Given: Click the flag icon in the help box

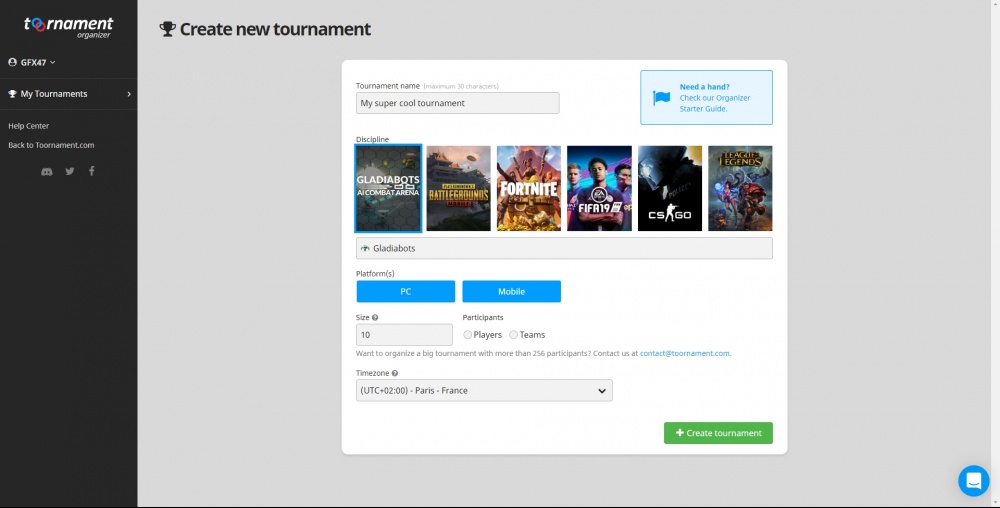Looking at the screenshot, I should coord(661,98).
